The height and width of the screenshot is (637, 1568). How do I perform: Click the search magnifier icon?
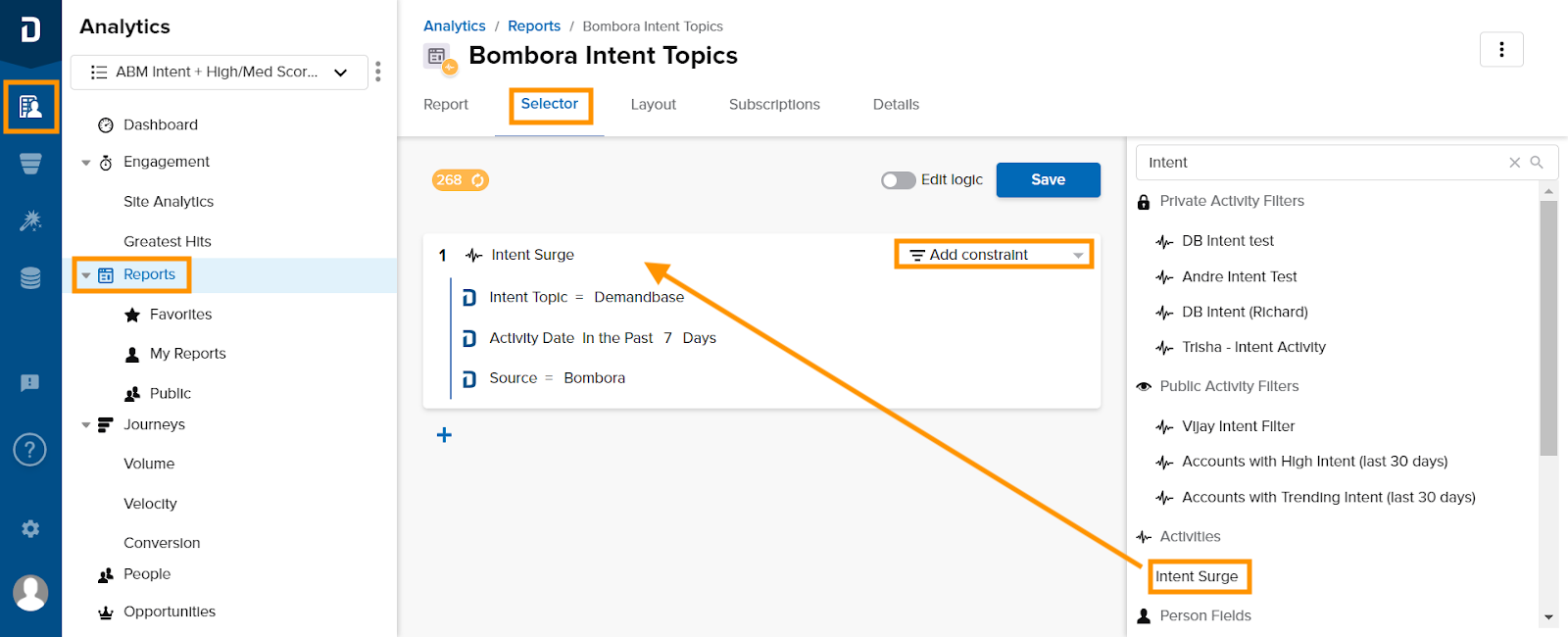[1537, 163]
